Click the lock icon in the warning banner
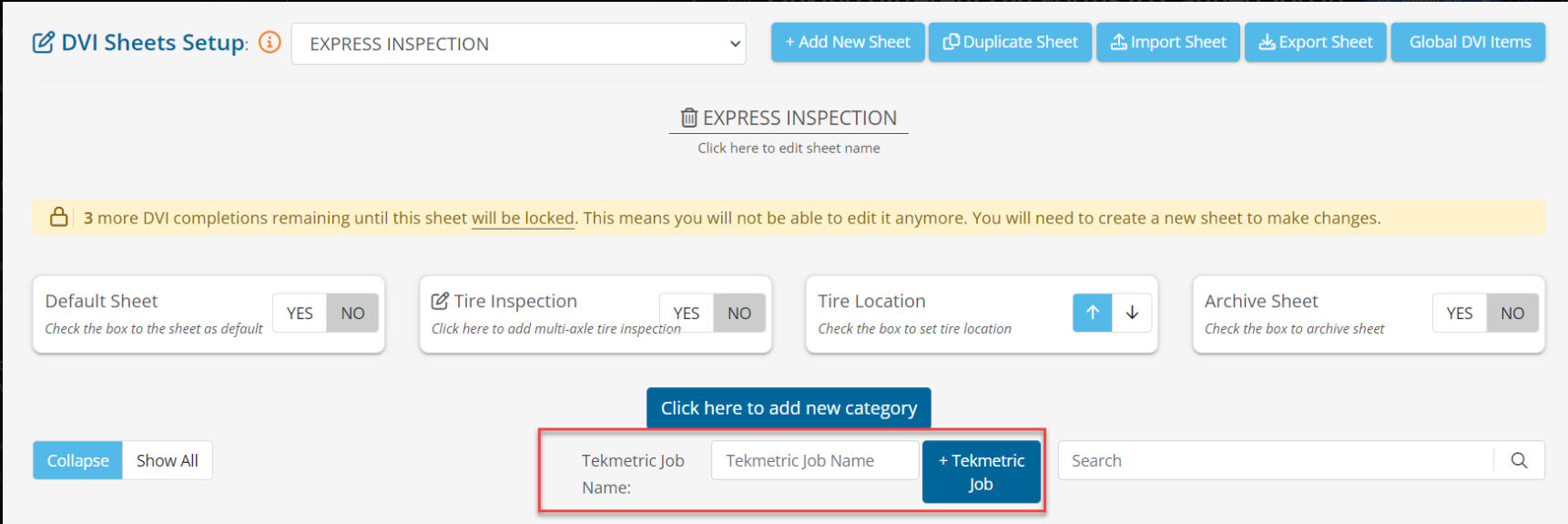Image resolution: width=1568 pixels, height=524 pixels. click(59, 217)
